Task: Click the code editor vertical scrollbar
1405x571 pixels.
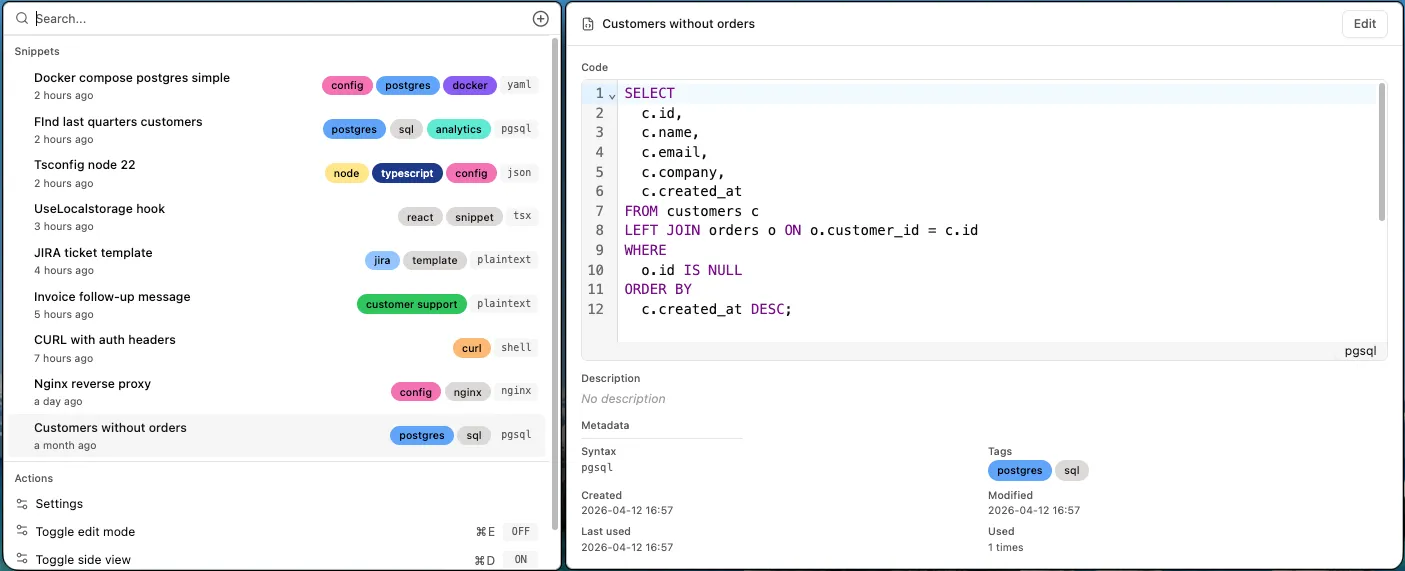Action: click(1382, 150)
